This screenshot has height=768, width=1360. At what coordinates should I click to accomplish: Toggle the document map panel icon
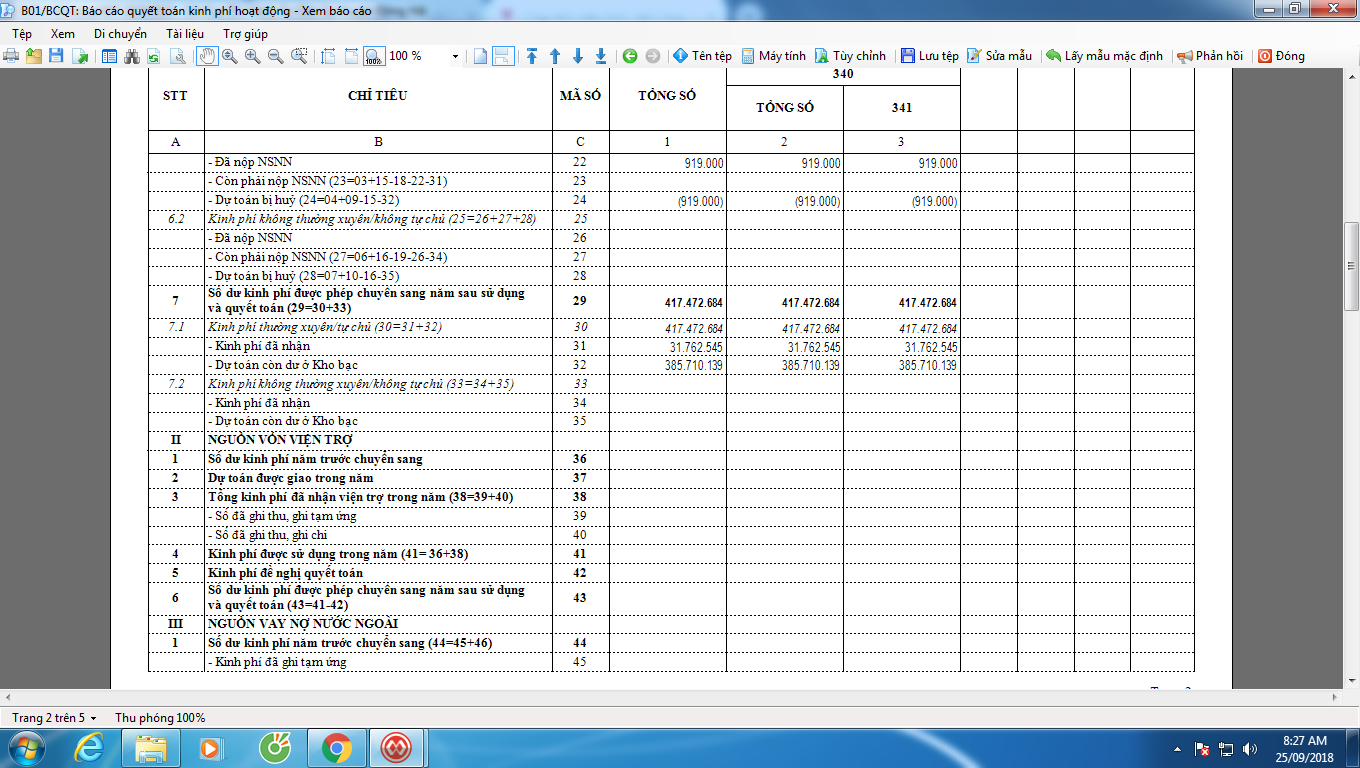[x=110, y=56]
